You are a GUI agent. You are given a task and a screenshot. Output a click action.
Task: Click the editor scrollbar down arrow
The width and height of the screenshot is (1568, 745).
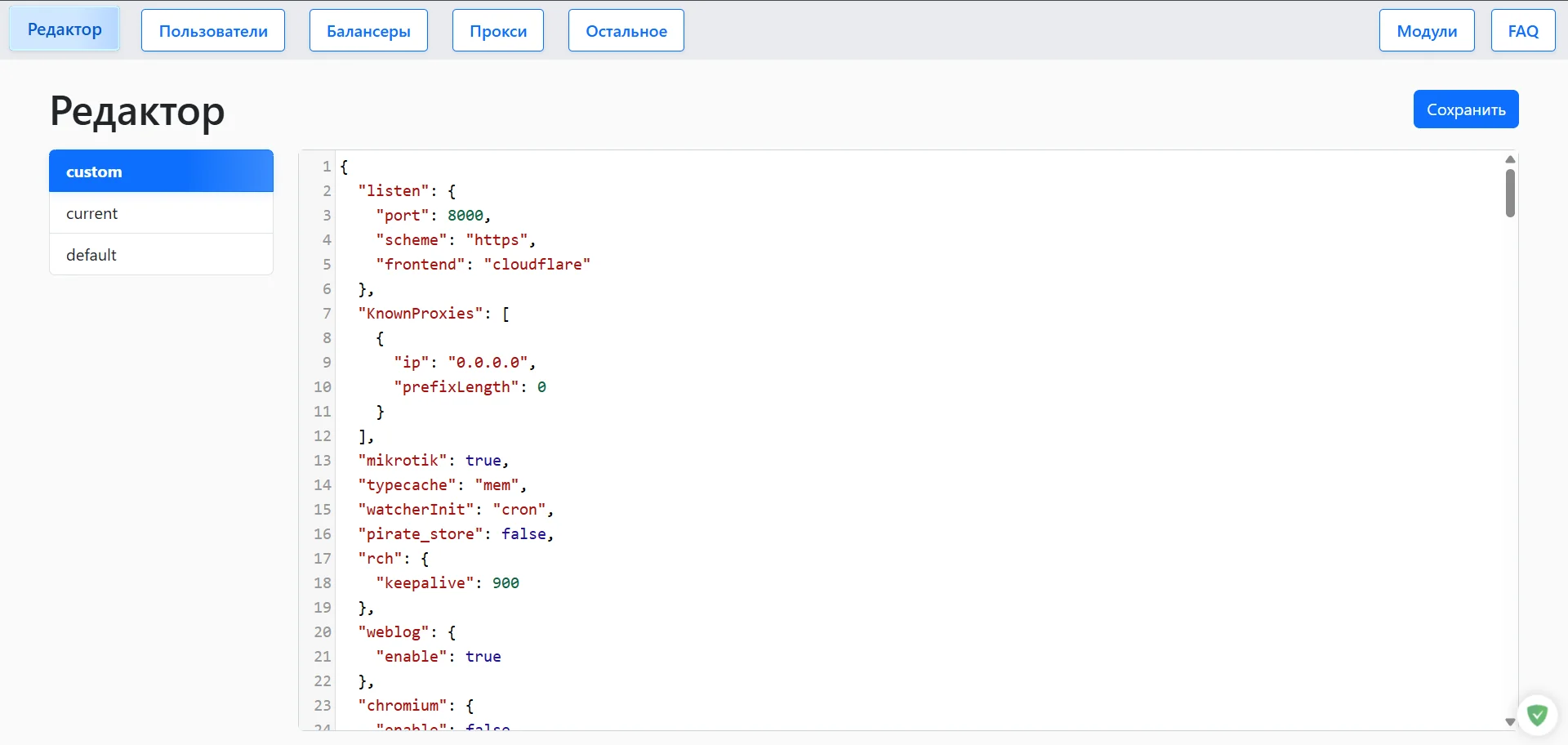tap(1510, 722)
